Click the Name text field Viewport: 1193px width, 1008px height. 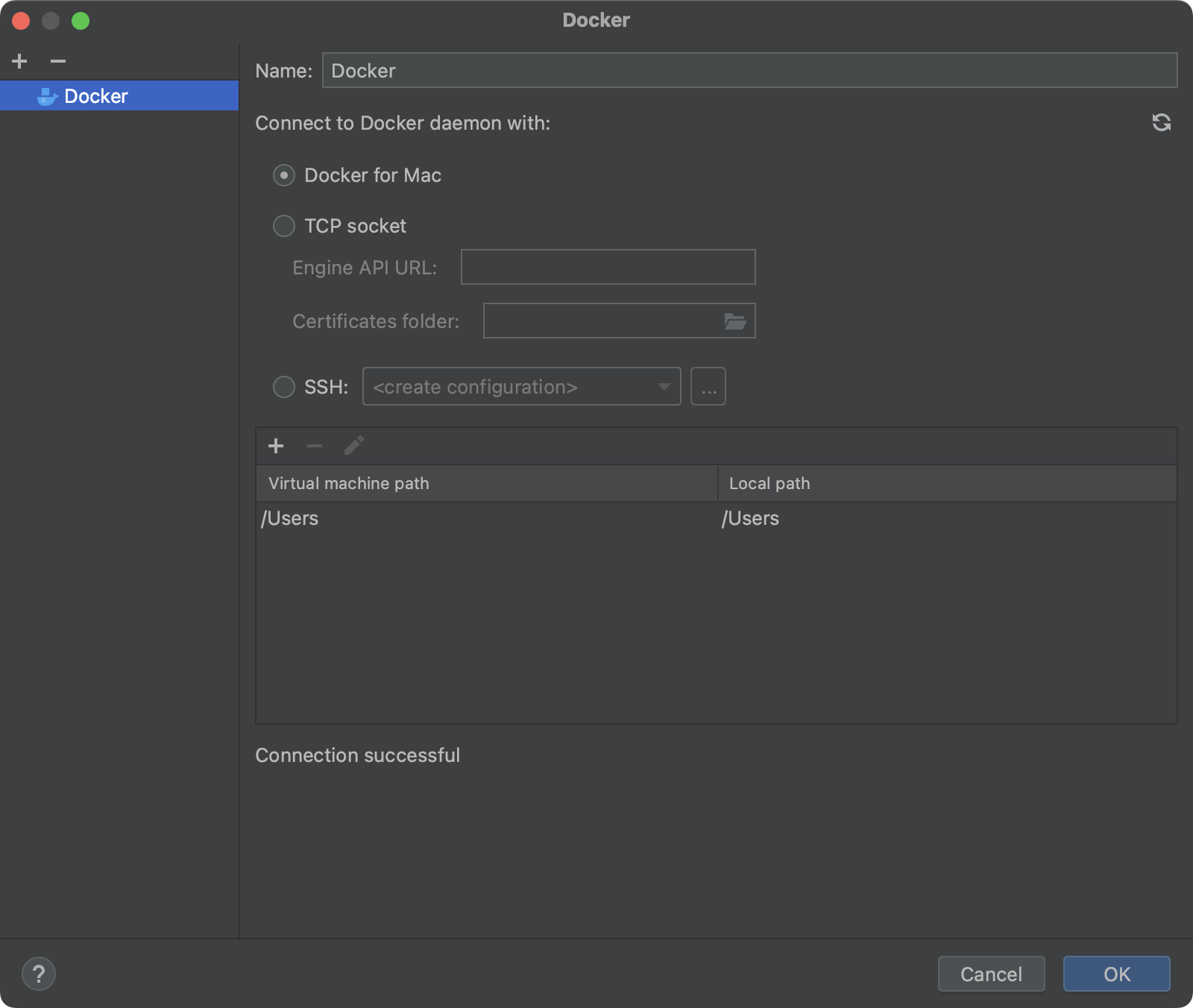749,71
